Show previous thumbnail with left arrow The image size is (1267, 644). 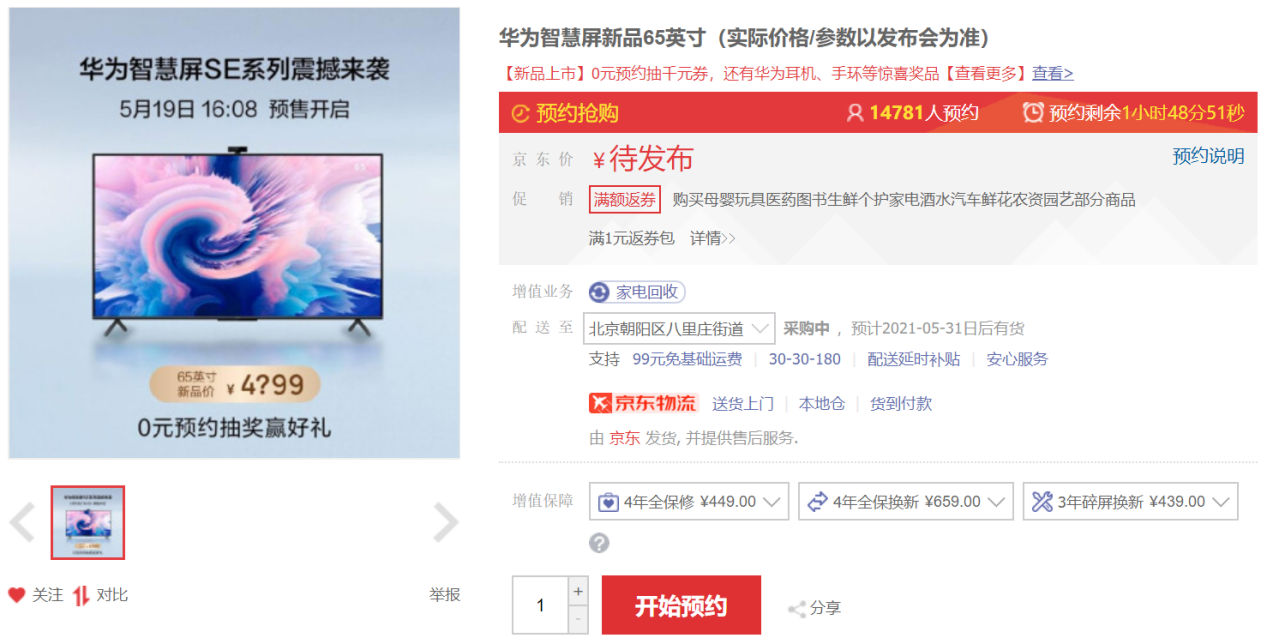coord(22,523)
